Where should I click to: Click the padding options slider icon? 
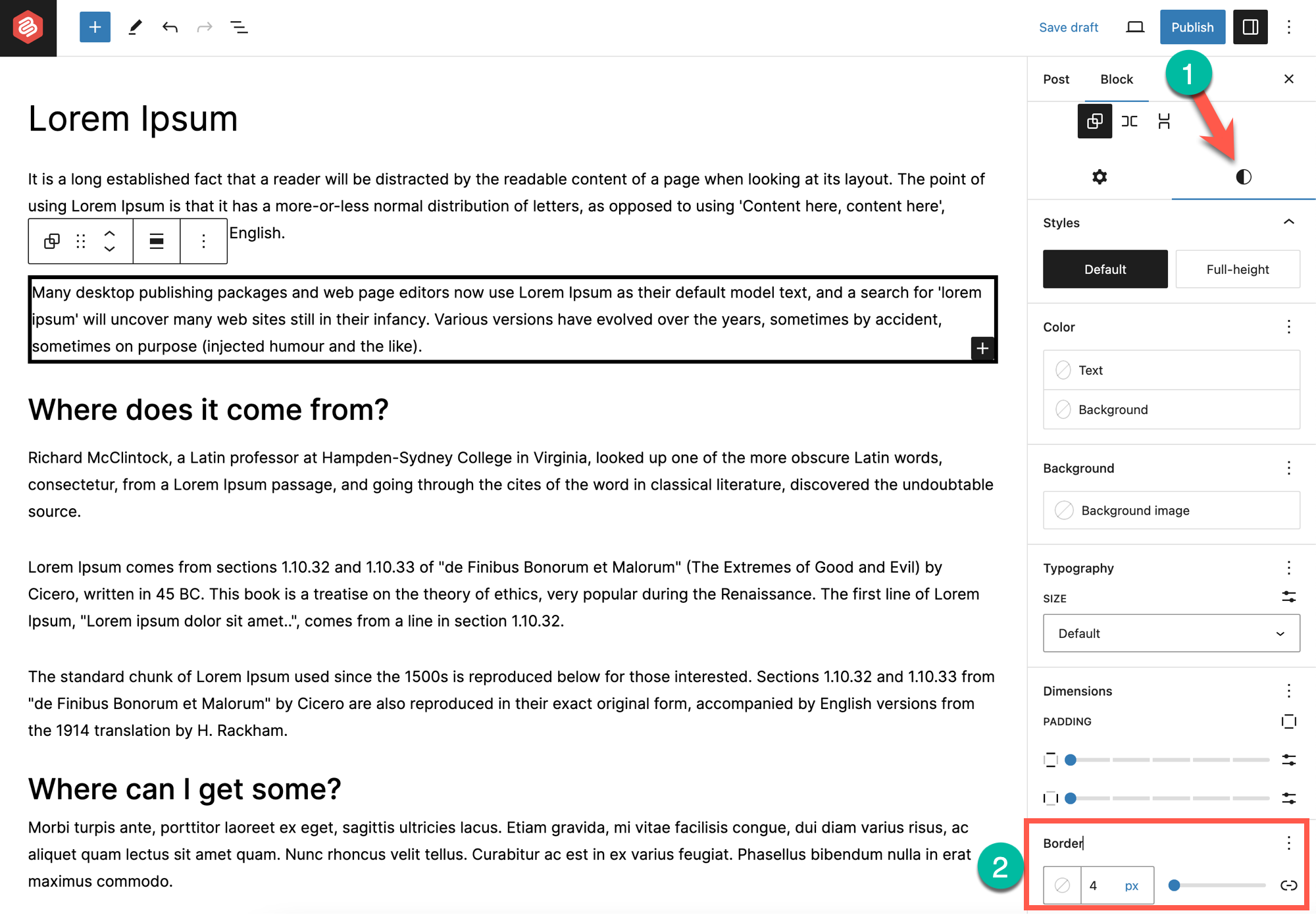coord(1288,760)
